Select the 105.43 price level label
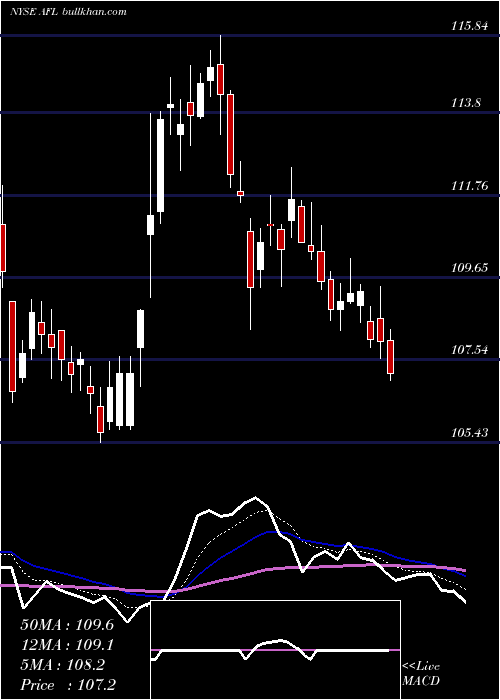500x700 pixels. tap(469, 433)
